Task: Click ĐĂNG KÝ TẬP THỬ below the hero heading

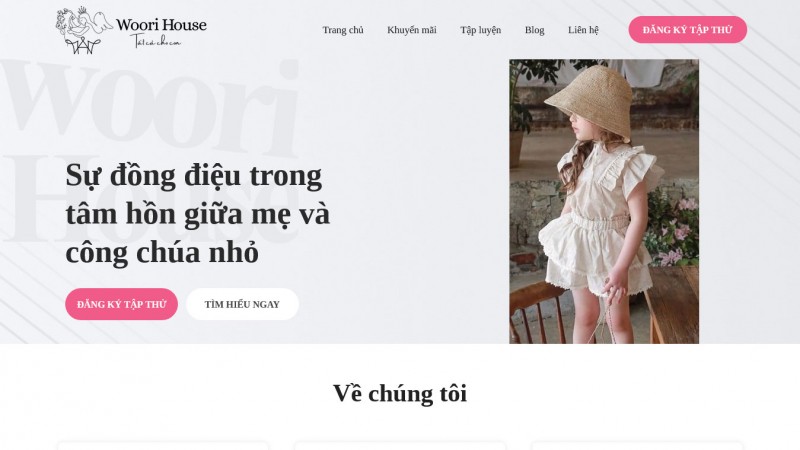Action: click(121, 304)
